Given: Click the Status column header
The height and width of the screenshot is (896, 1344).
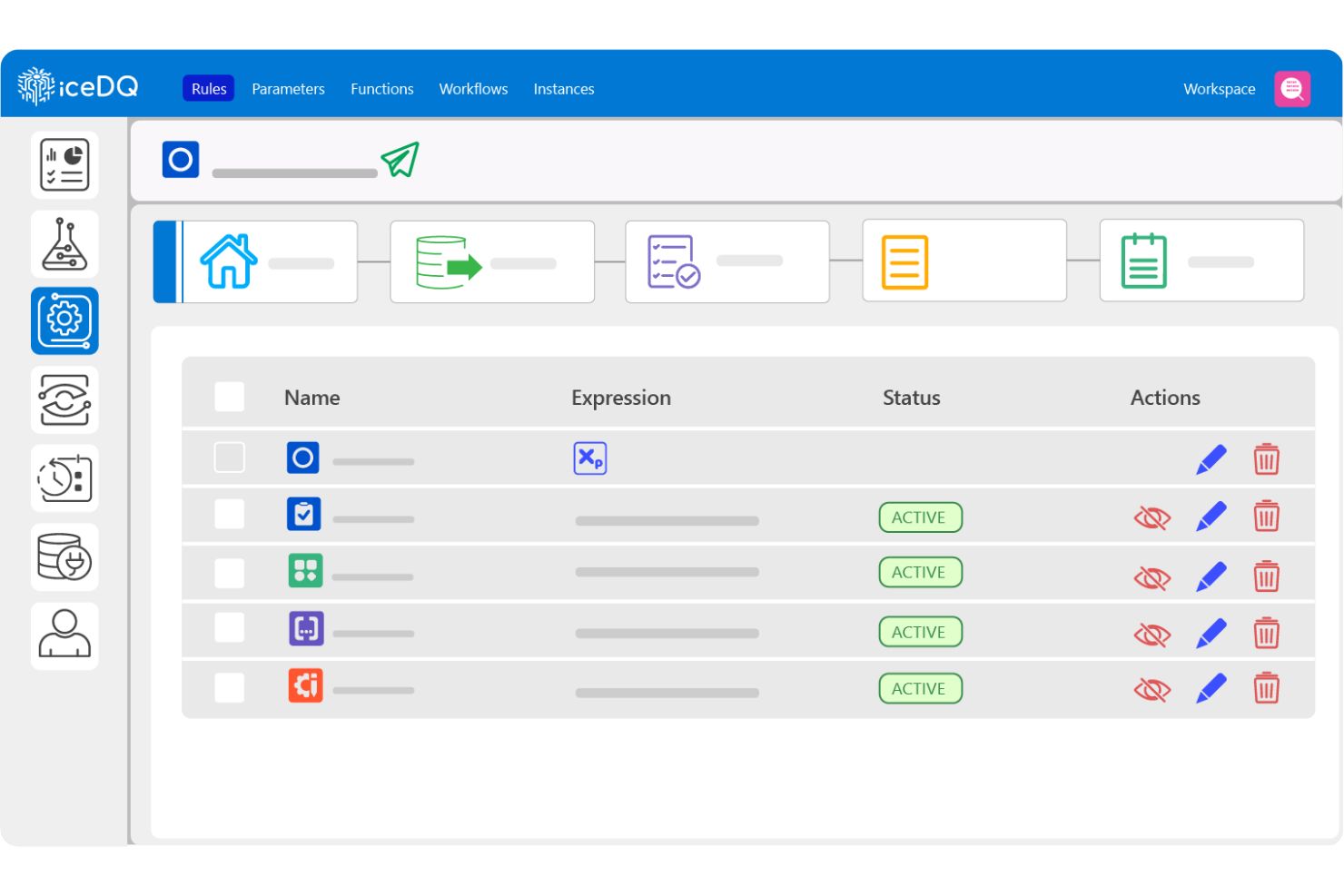Looking at the screenshot, I should pos(912,398).
